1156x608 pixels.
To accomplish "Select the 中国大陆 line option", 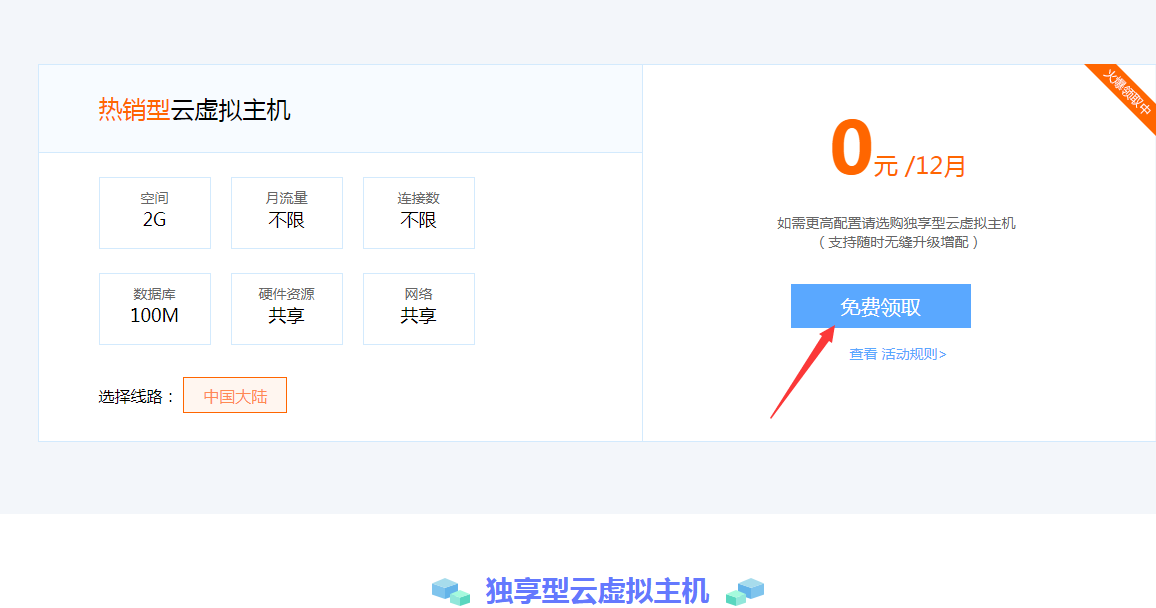I will point(234,395).
